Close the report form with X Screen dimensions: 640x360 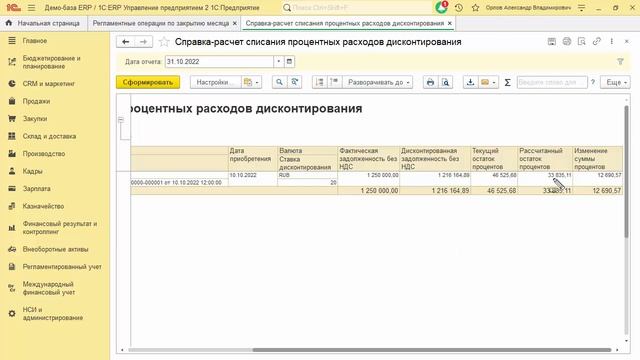pyautogui.click(x=627, y=41)
